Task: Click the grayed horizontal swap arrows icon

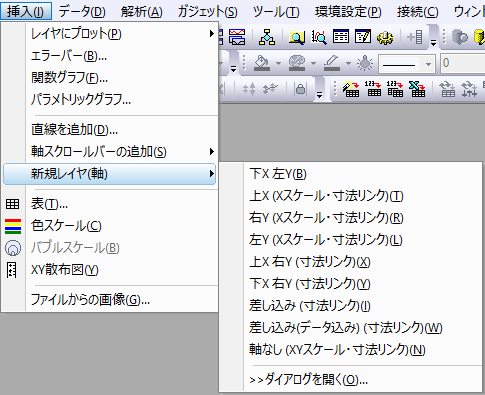Action: point(270,89)
